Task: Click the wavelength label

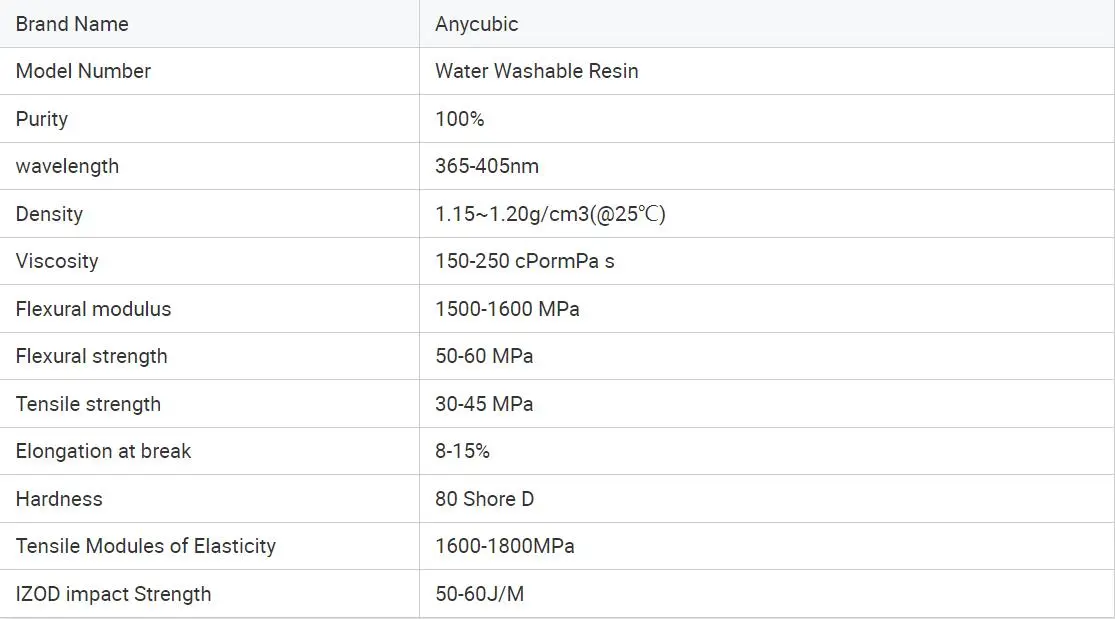Action: point(67,166)
